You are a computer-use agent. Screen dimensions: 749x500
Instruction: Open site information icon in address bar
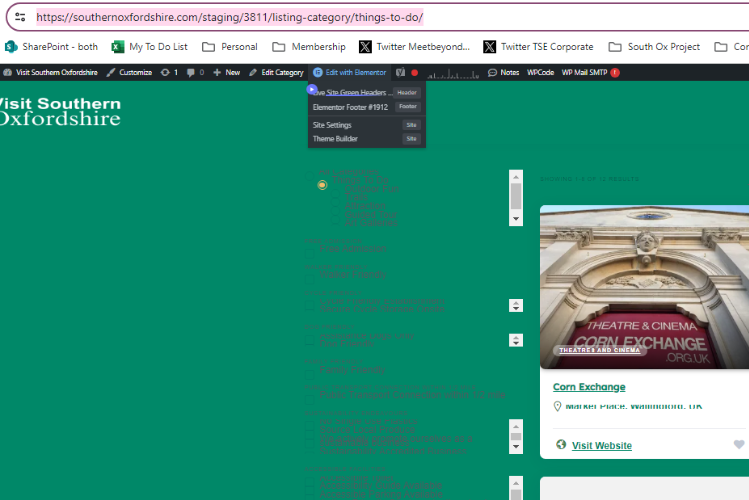20,17
